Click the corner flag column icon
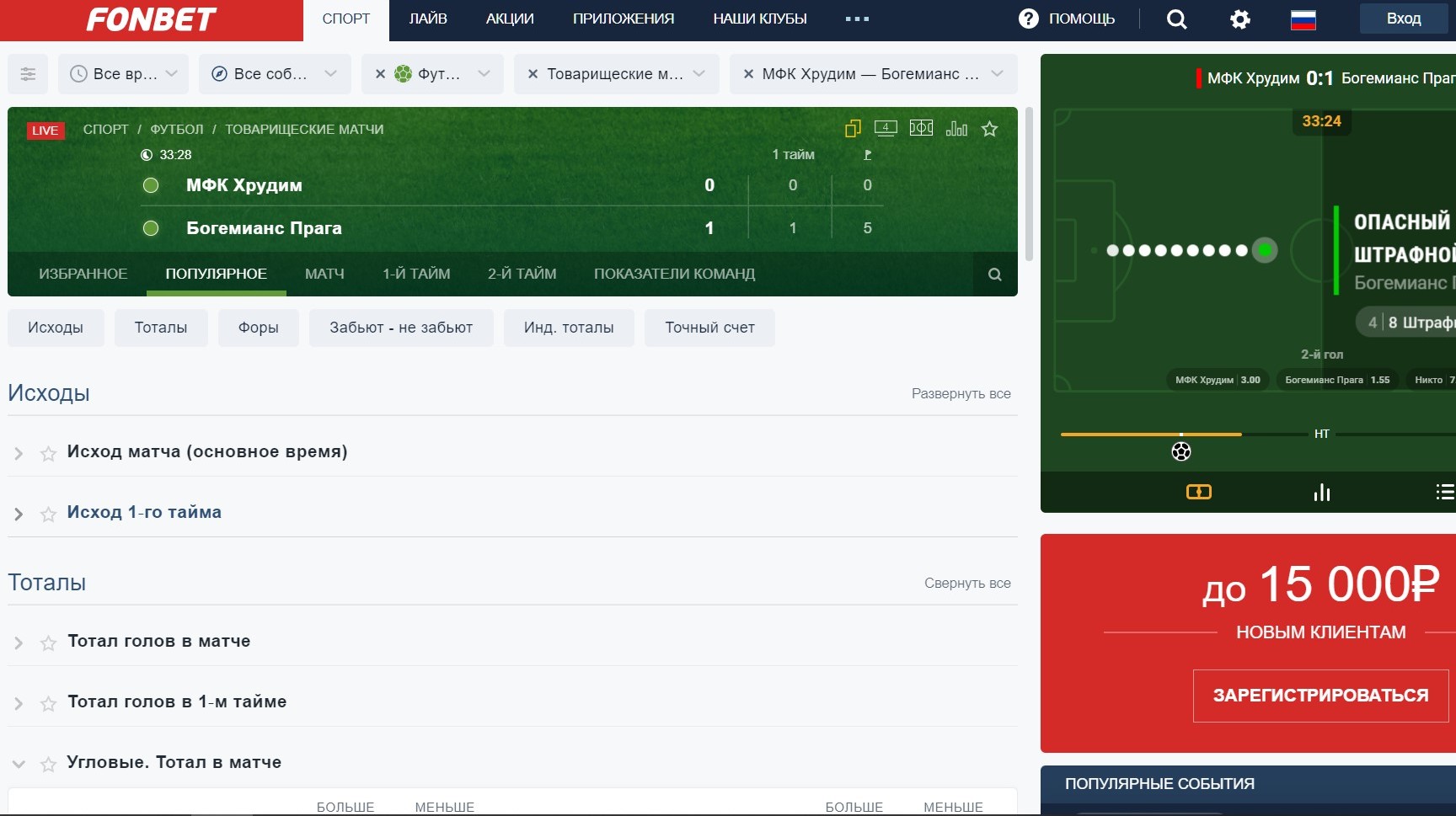 [x=868, y=155]
